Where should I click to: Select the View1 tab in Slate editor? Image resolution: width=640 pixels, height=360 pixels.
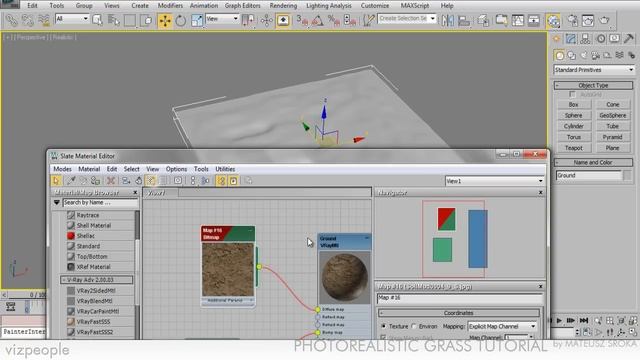coord(160,193)
